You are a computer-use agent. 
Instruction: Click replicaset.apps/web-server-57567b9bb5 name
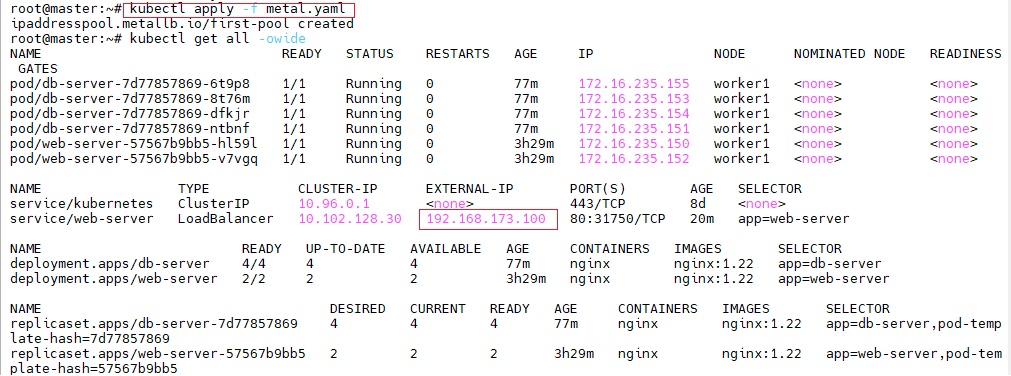coord(157,354)
